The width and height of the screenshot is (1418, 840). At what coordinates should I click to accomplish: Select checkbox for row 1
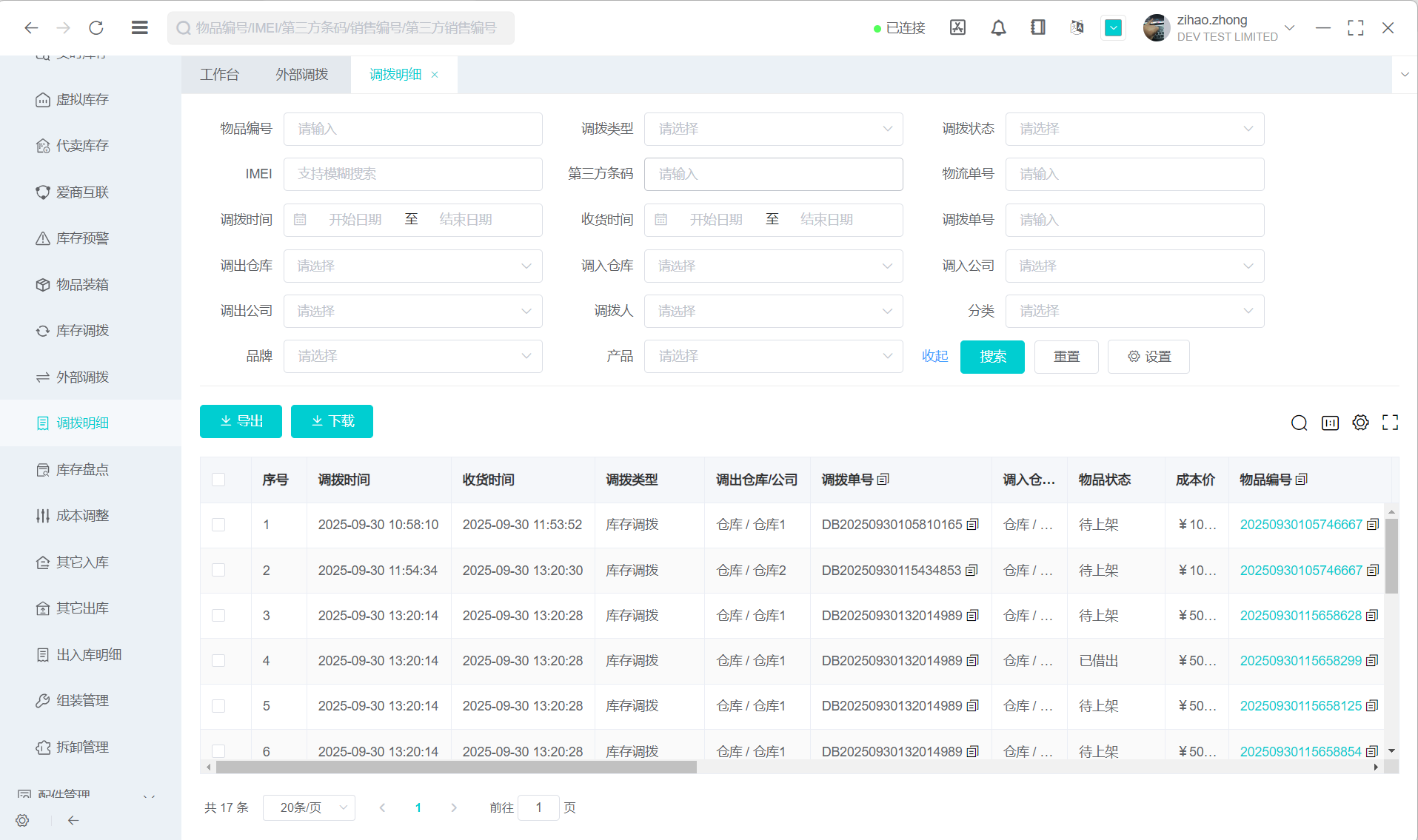(218, 525)
